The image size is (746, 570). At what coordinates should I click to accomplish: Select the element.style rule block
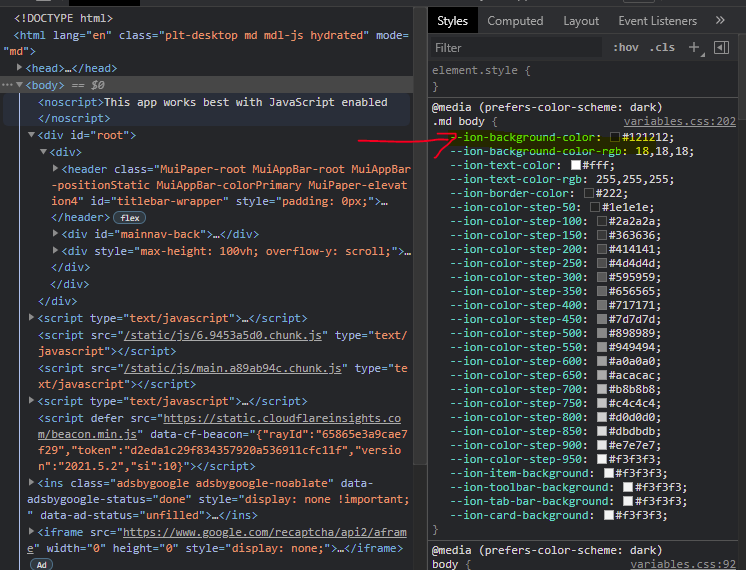pyautogui.click(x=583, y=79)
